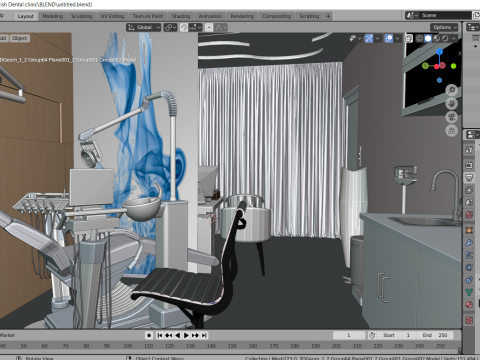480x360 pixels.
Task: Jump to the first frame
Action: (160, 335)
